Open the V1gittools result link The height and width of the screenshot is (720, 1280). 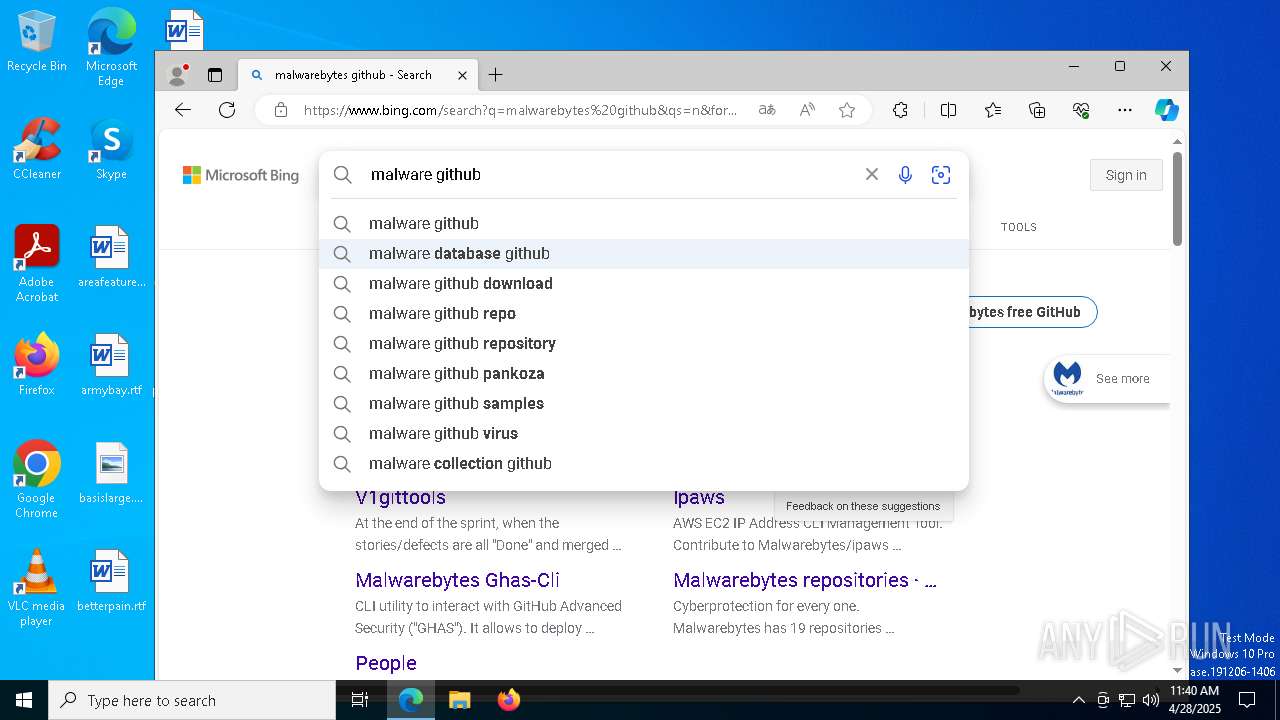click(400, 498)
